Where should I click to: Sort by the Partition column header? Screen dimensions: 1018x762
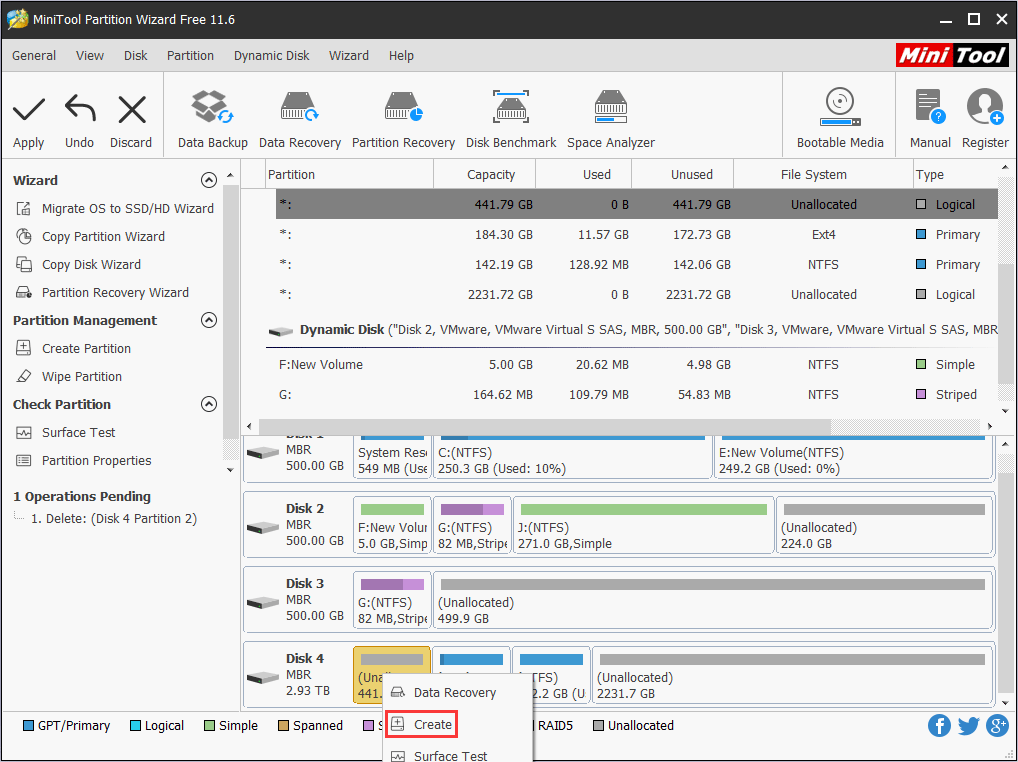click(x=350, y=175)
